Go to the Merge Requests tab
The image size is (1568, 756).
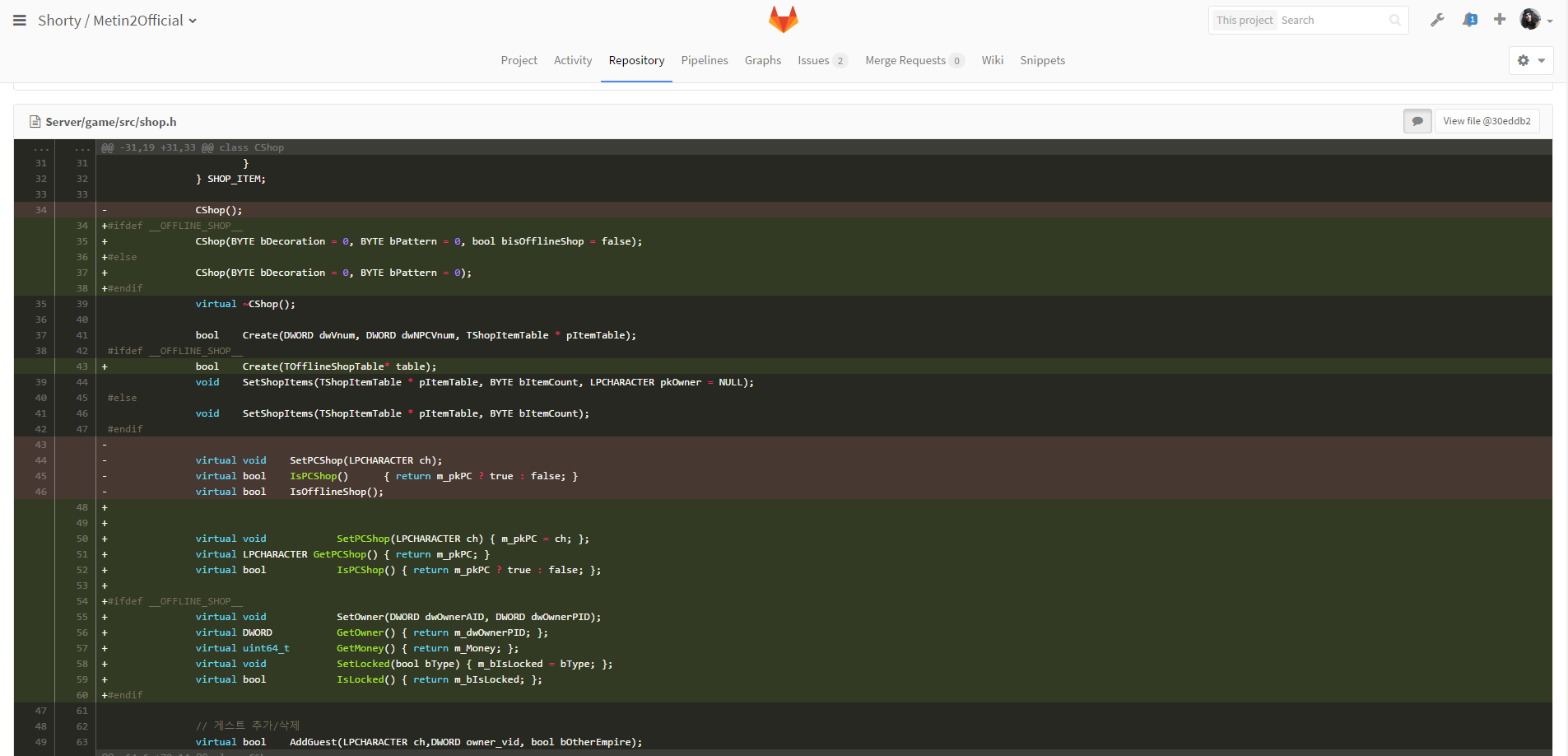[905, 60]
